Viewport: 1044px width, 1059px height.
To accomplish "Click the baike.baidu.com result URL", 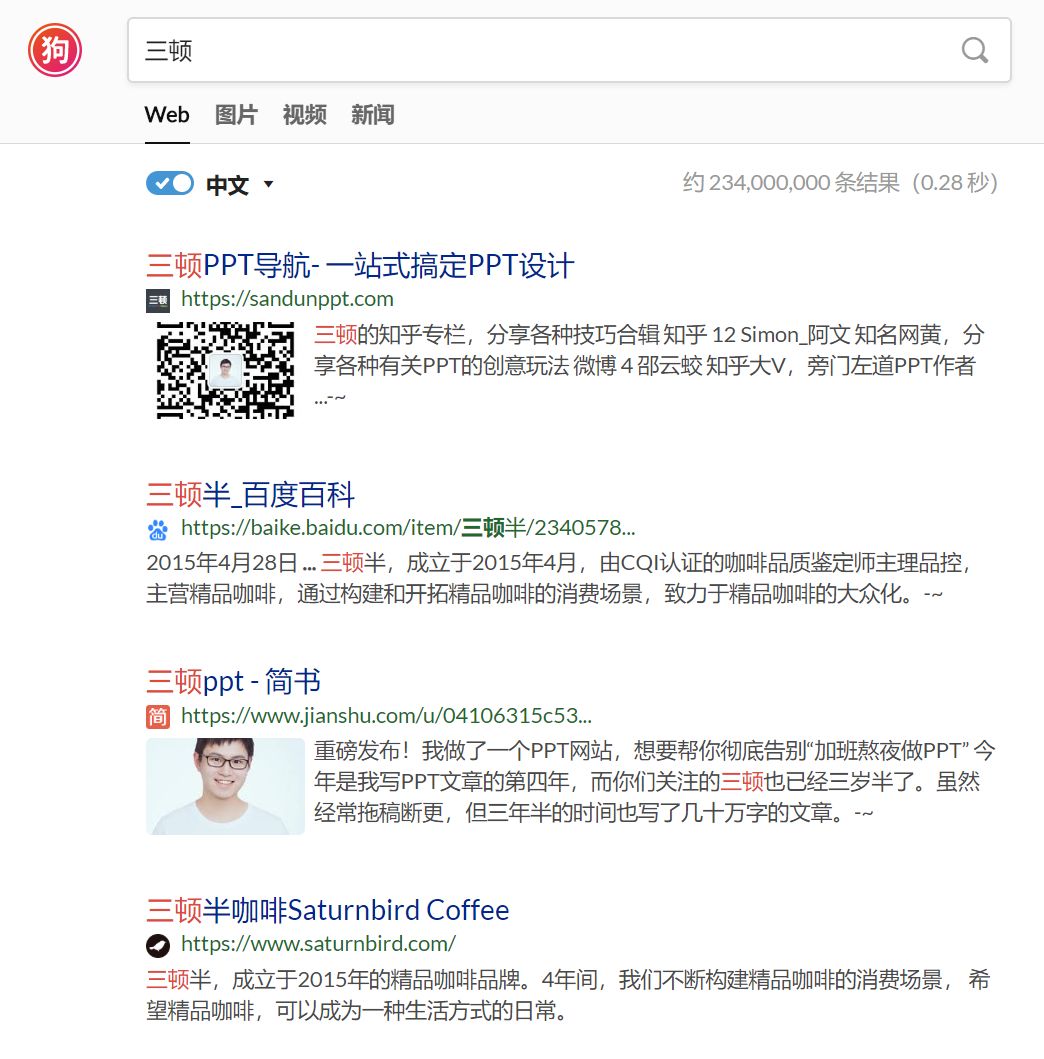I will [x=408, y=527].
